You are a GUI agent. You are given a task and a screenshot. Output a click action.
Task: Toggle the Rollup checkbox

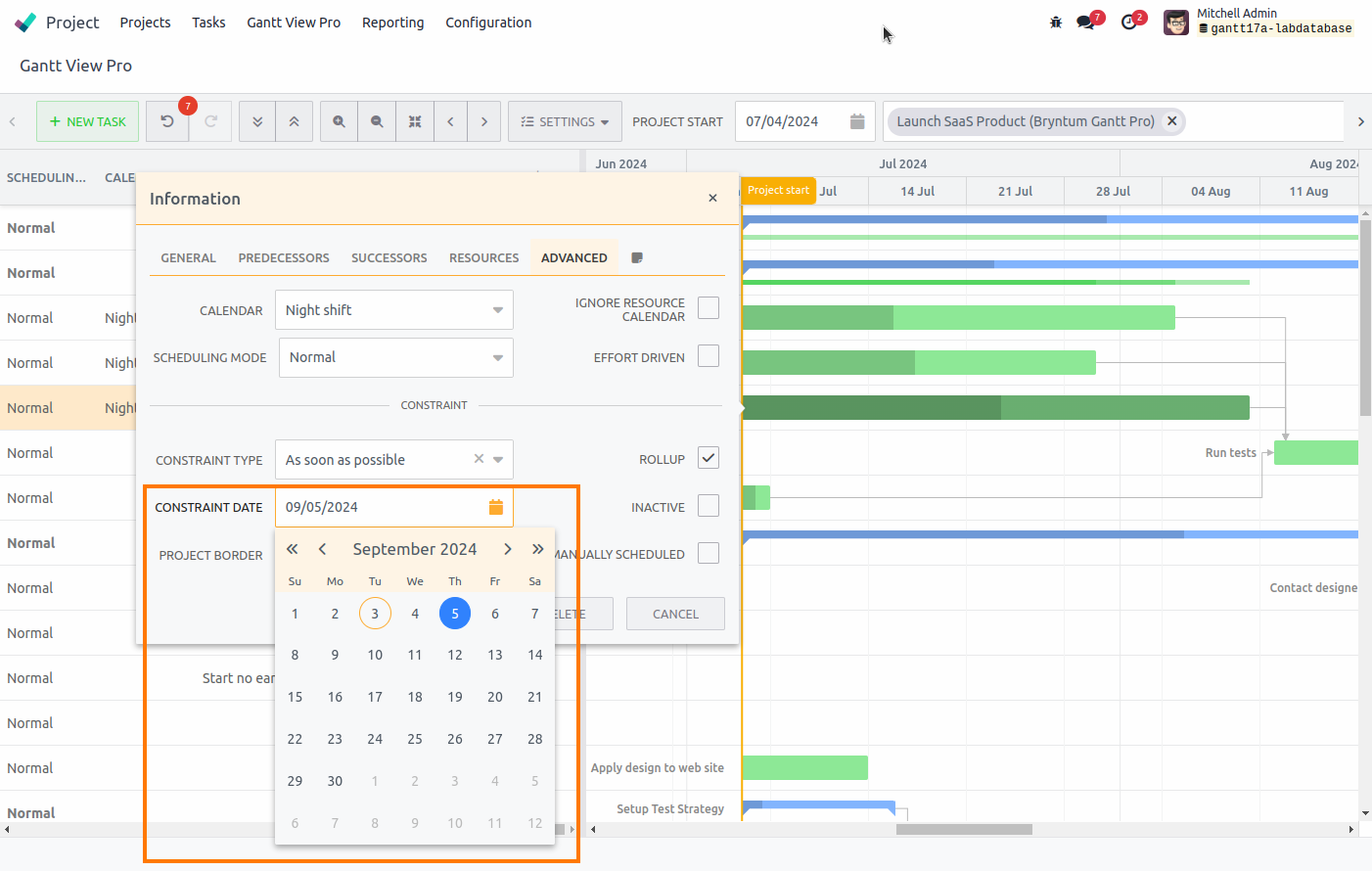click(x=708, y=457)
